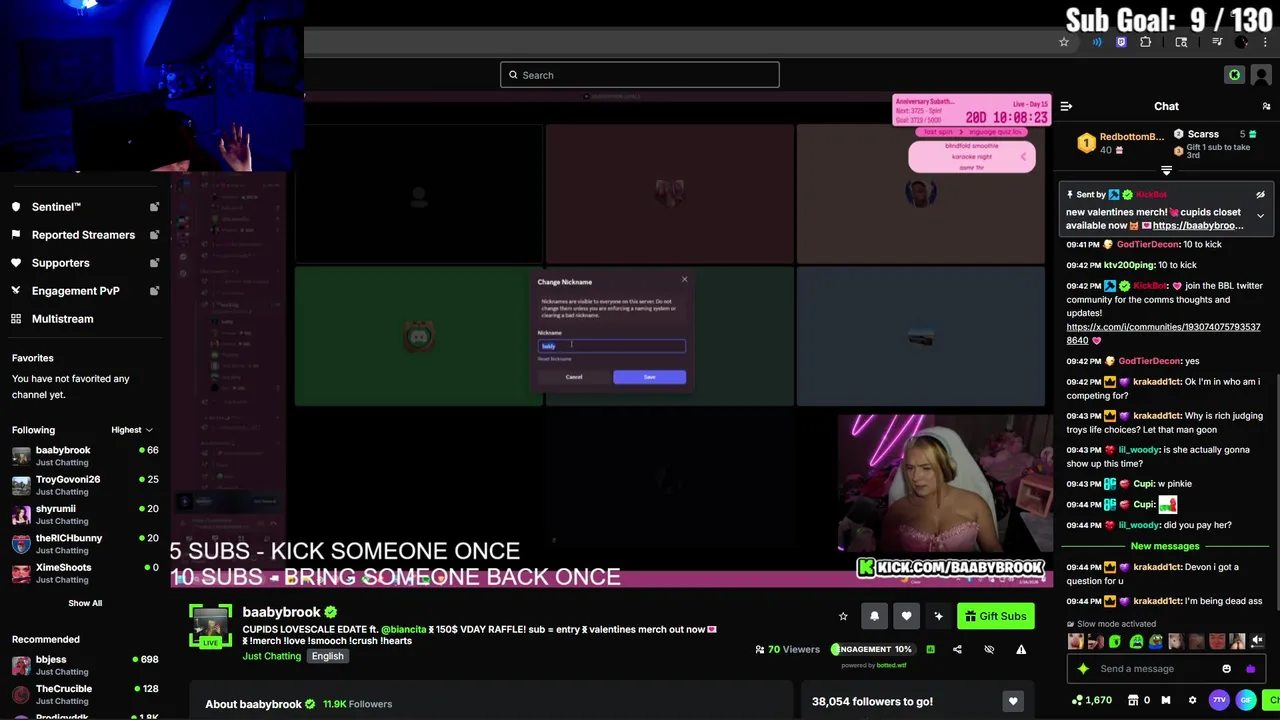Click the Nickname field in the dialog
This screenshot has height=720, width=1280.
coord(612,346)
